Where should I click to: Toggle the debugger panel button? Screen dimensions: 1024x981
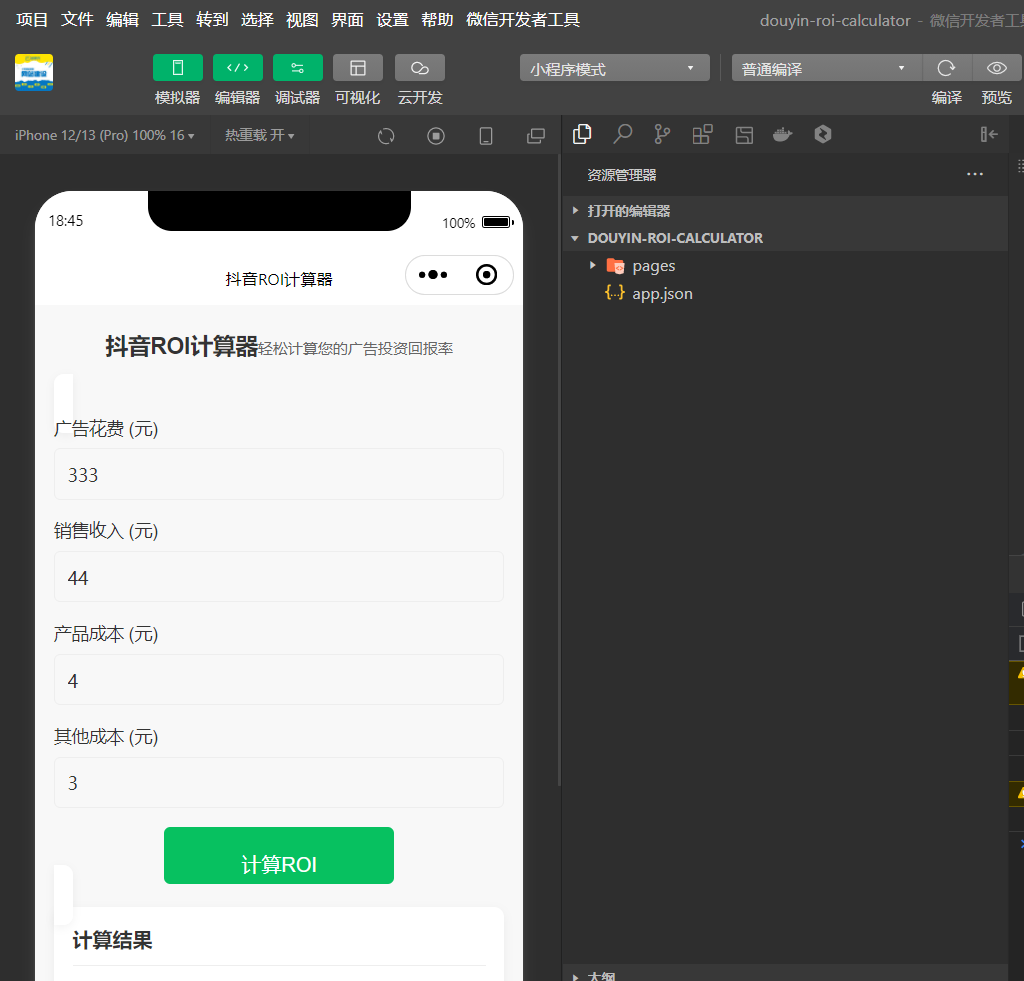(298, 68)
